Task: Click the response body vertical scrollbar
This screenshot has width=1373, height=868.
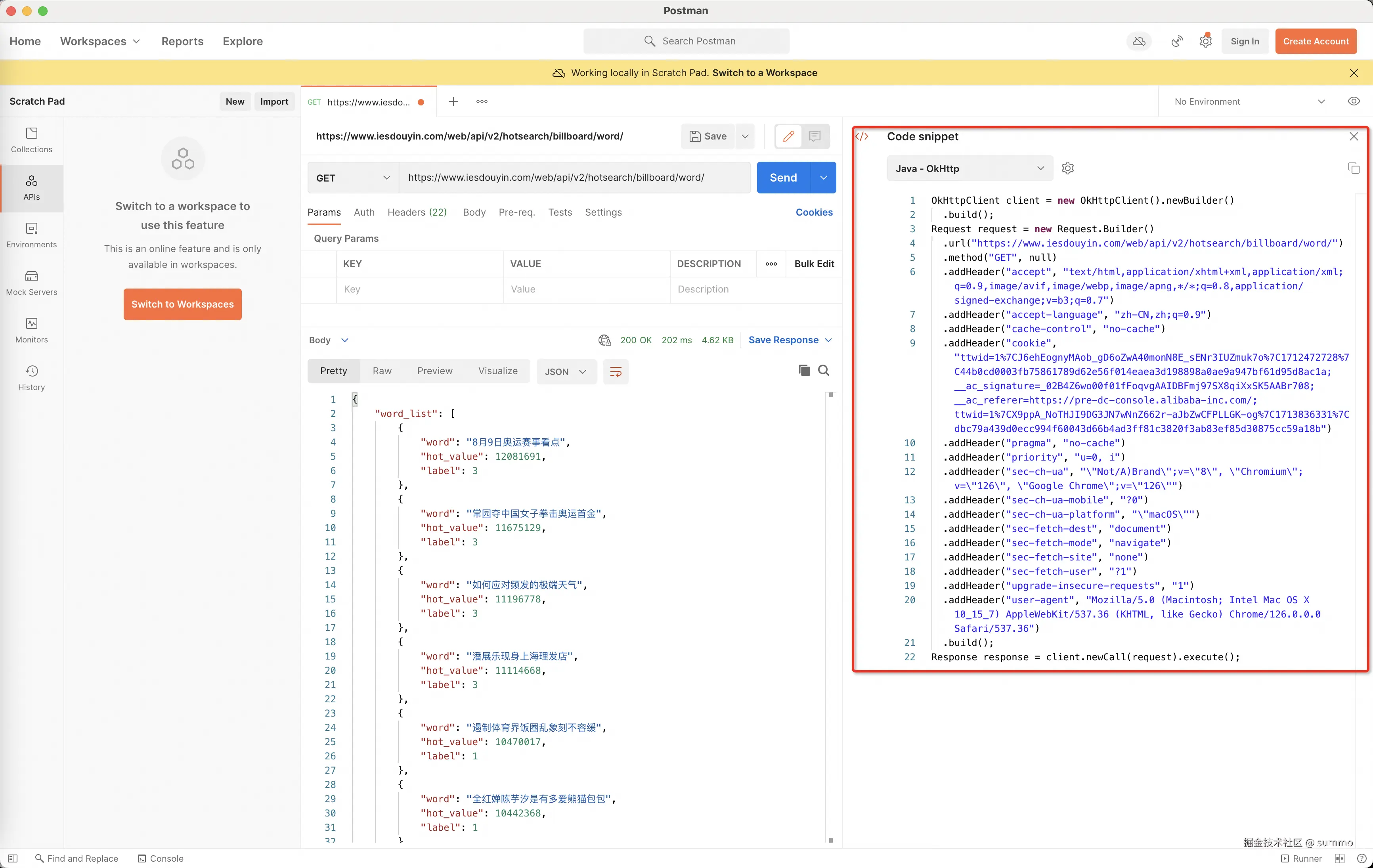Action: click(830, 616)
